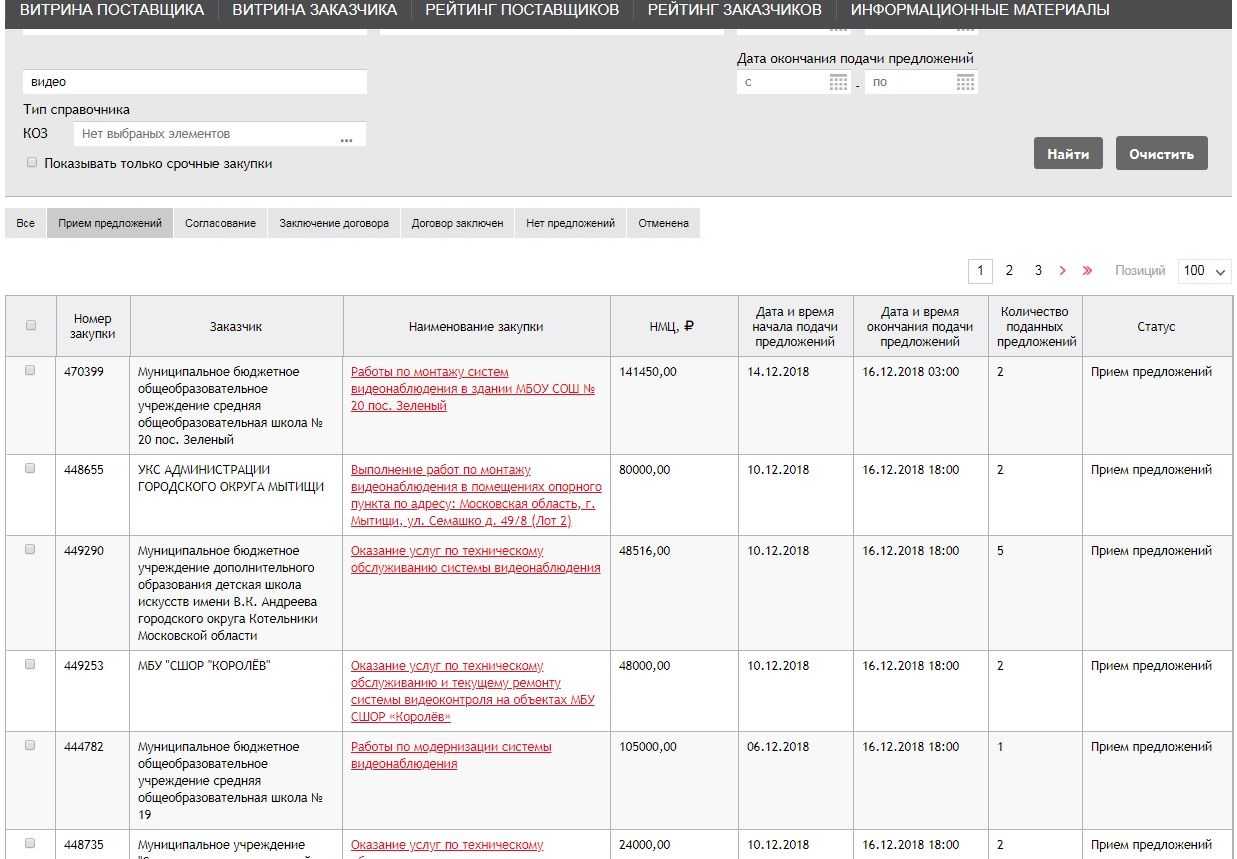Image resolution: width=1237 pixels, height=859 pixels.
Task: Sort by the НМЦ column header
Action: pyautogui.click(x=672, y=327)
